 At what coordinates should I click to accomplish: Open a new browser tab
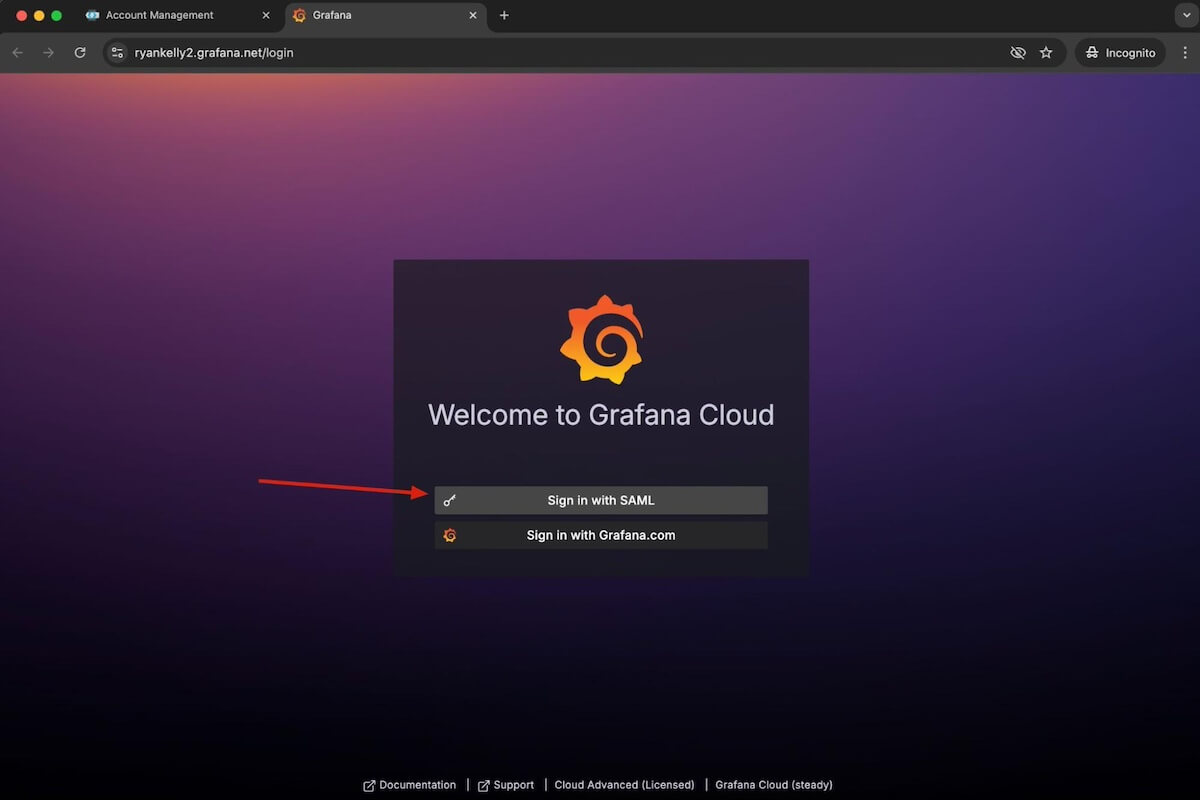coord(504,15)
